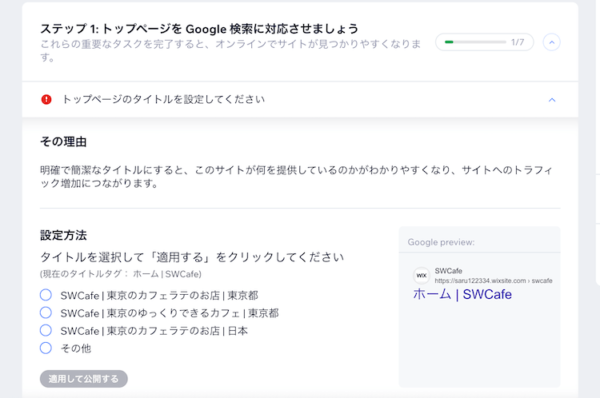The height and width of the screenshot is (398, 600).
Task: Click the saru122334.wixsite.com URL text
Action: click(x=493, y=281)
